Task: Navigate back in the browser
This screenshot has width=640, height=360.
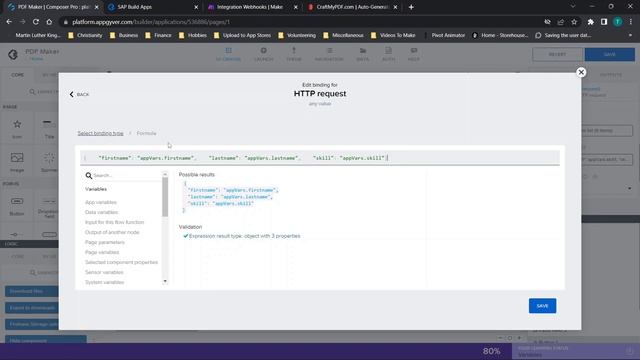Action: point(9,22)
